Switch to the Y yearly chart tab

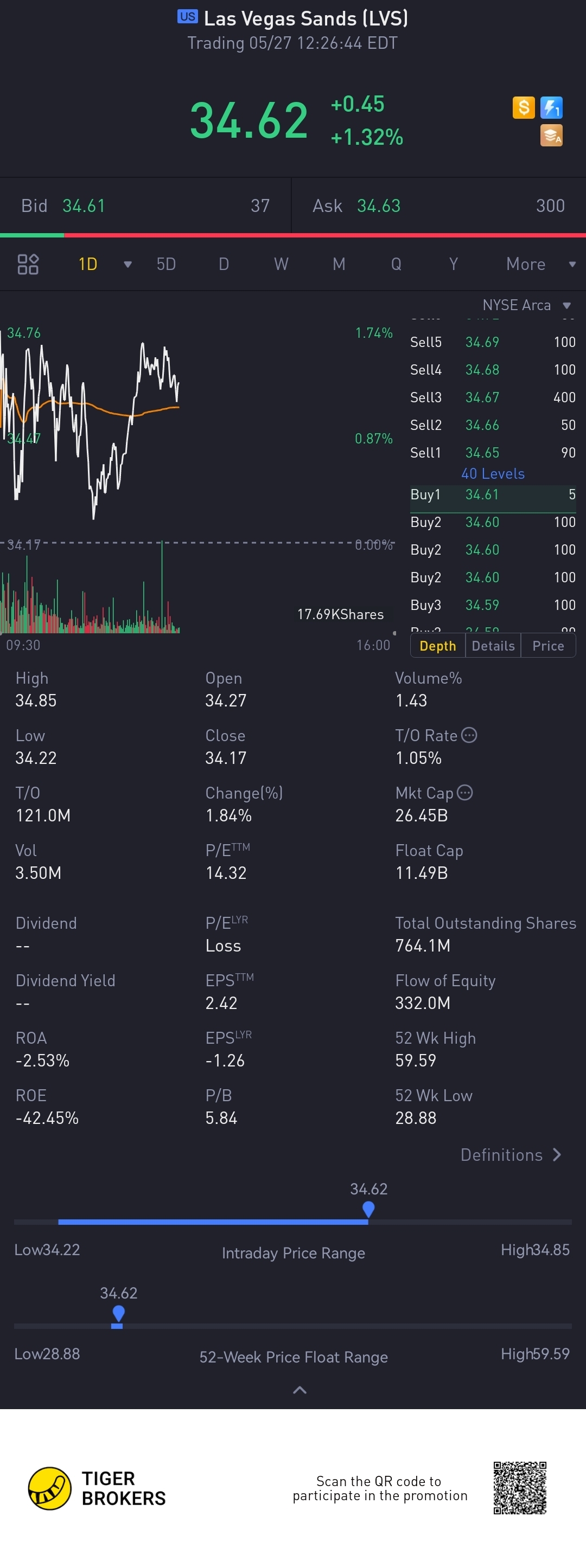coord(453,264)
